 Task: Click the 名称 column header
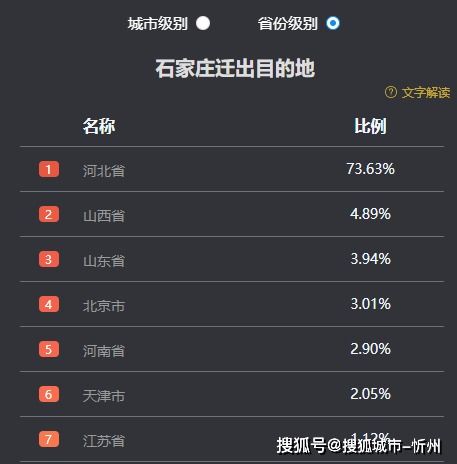point(99,126)
